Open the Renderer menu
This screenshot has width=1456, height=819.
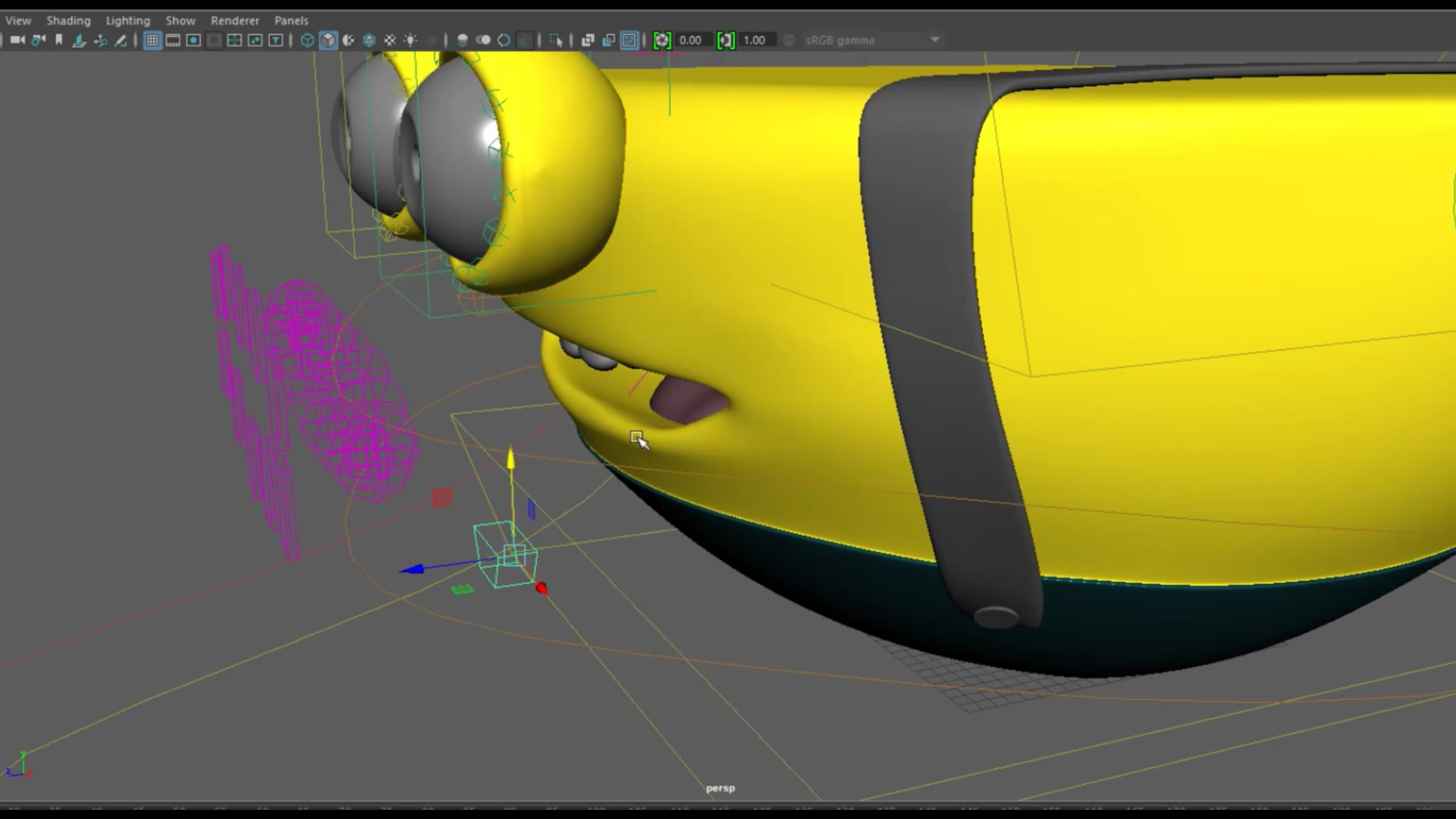click(x=235, y=21)
